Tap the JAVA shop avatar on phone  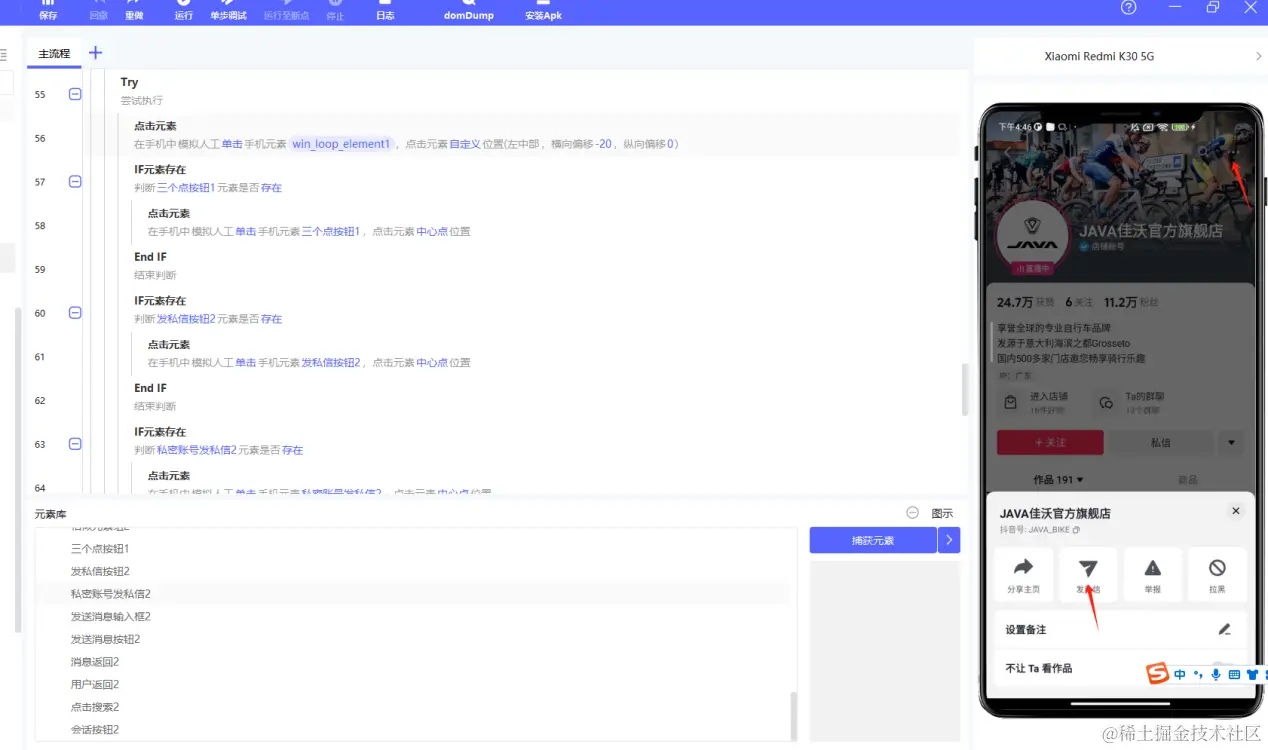coord(1033,234)
